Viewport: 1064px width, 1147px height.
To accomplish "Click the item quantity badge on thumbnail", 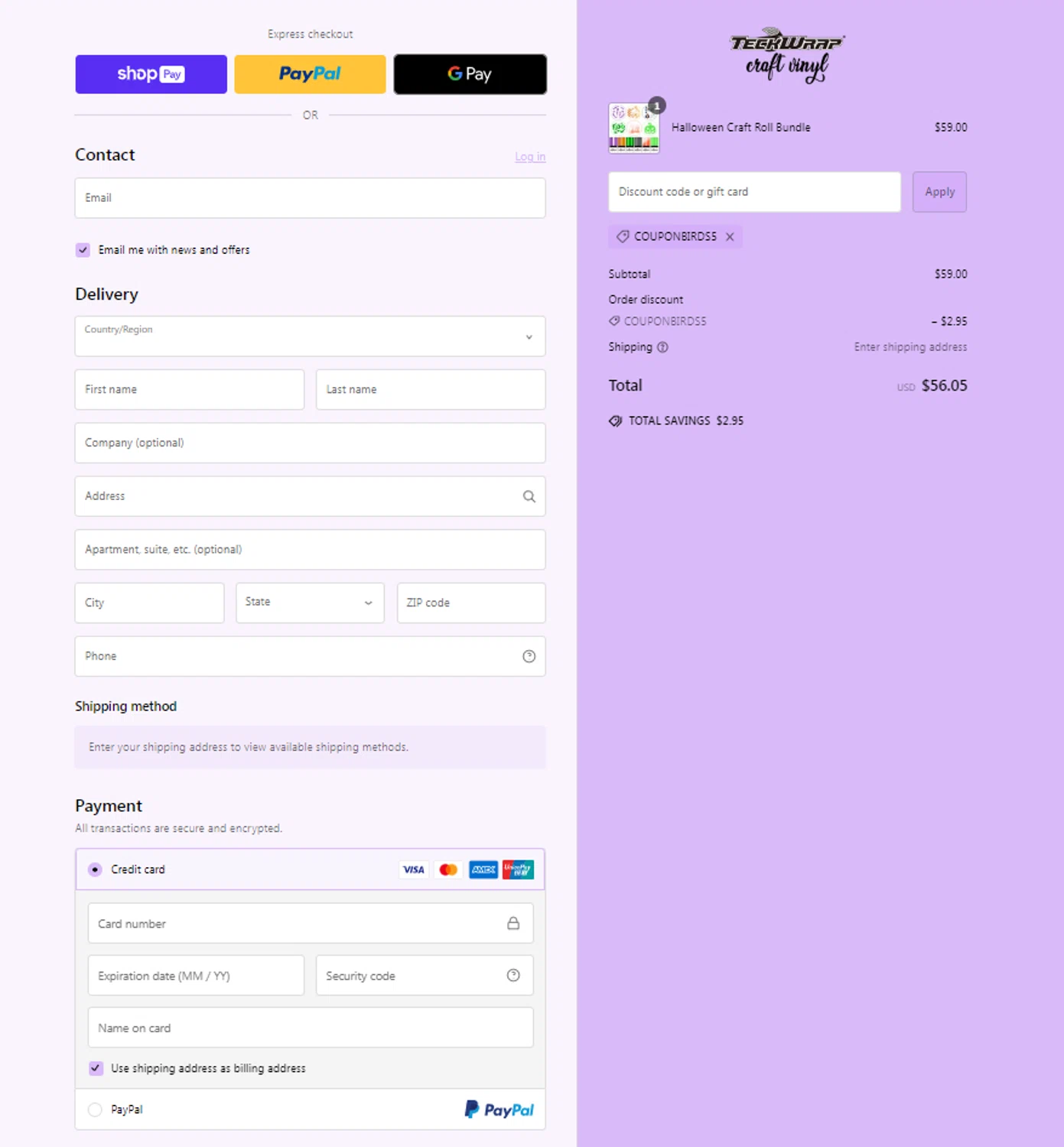I will click(657, 106).
